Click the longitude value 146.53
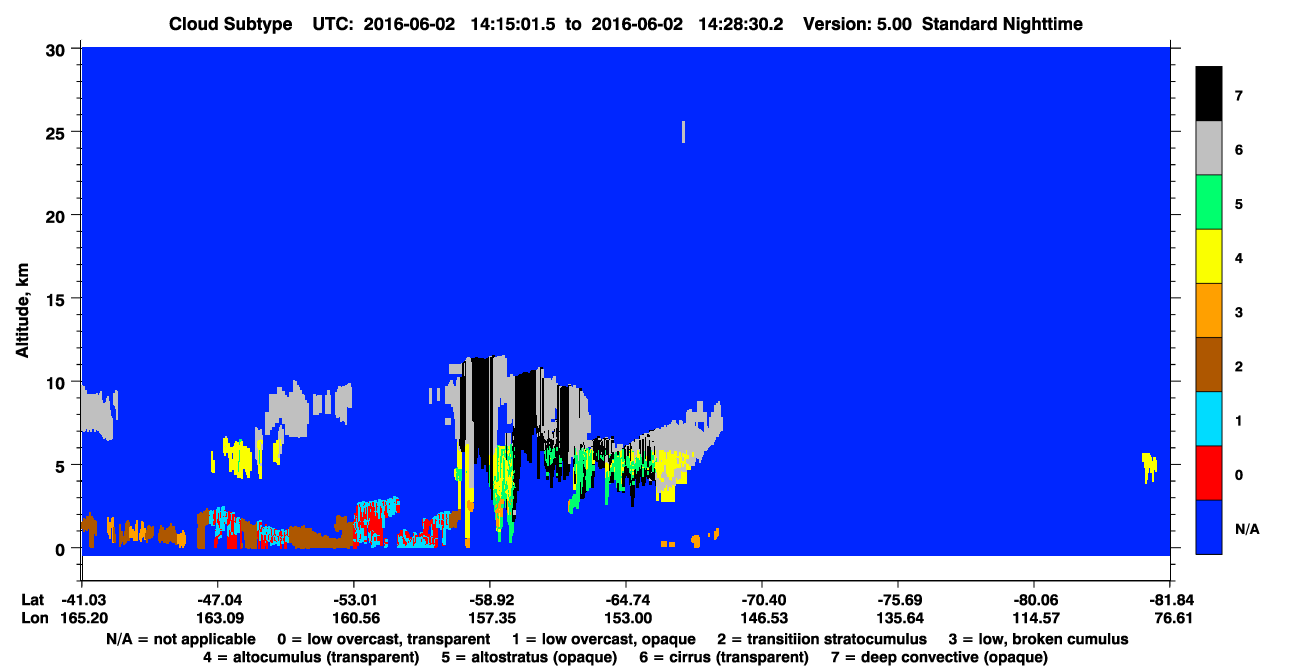This screenshot has width=1300, height=667. pyautogui.click(x=762, y=618)
